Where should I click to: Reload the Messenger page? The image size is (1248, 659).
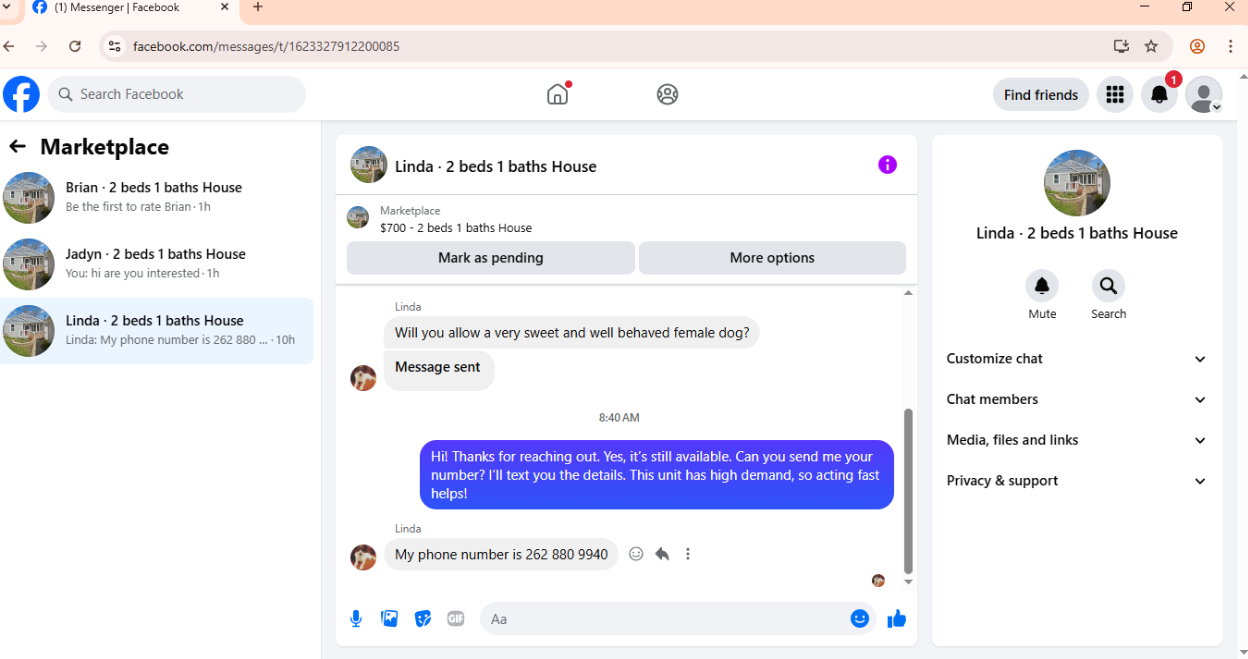point(75,46)
